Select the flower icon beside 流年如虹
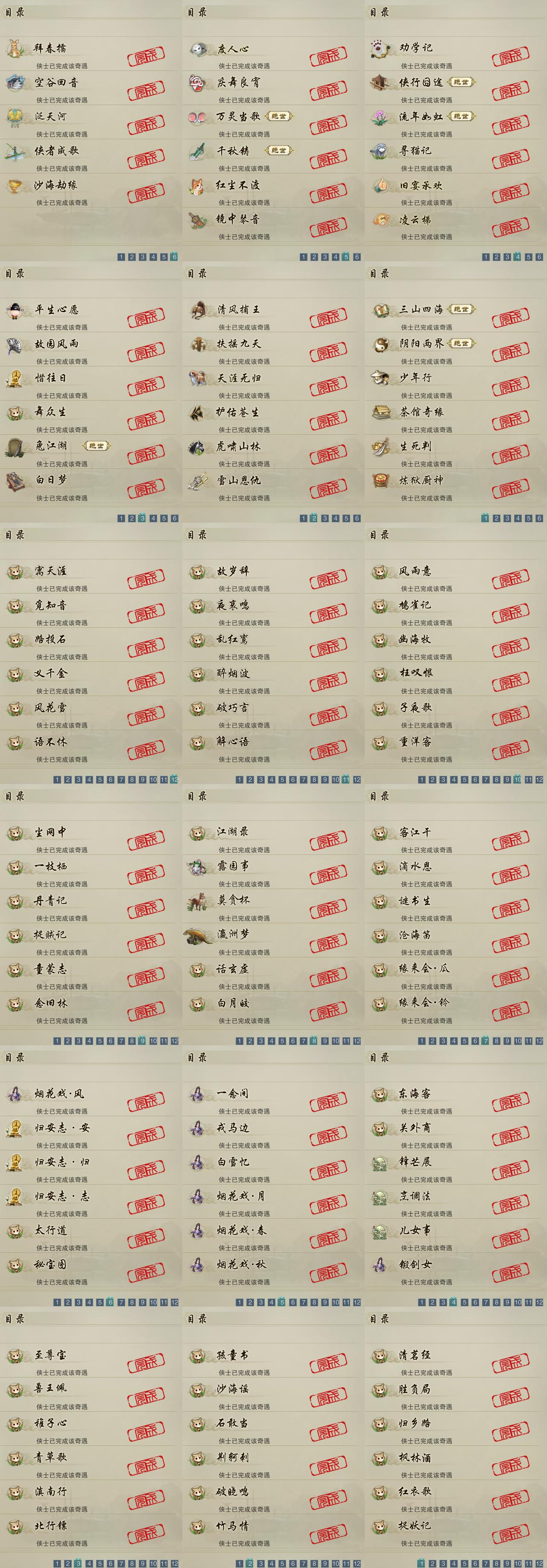The height and width of the screenshot is (1568, 547). [x=380, y=117]
